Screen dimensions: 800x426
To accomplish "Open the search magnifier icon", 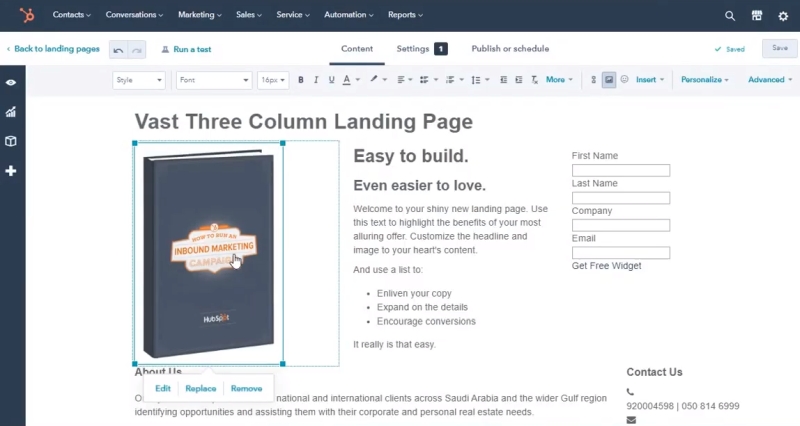I will pyautogui.click(x=730, y=16).
